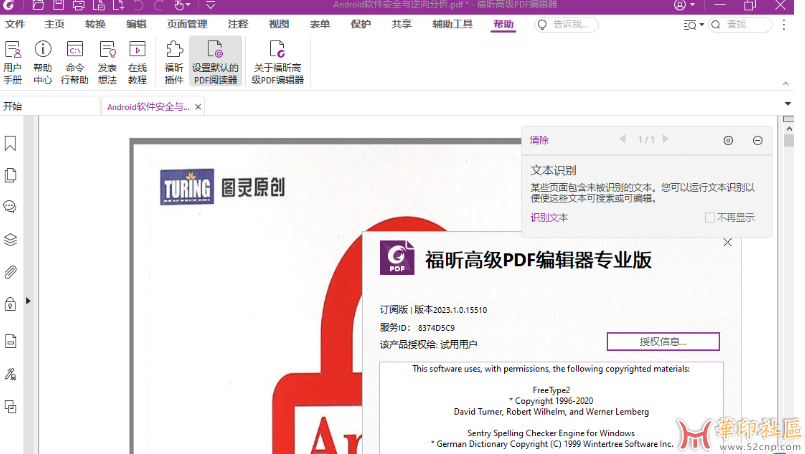Image resolution: width=805 pixels, height=454 pixels.
Task: Open 在线教程 online tutorials
Action: [137, 62]
